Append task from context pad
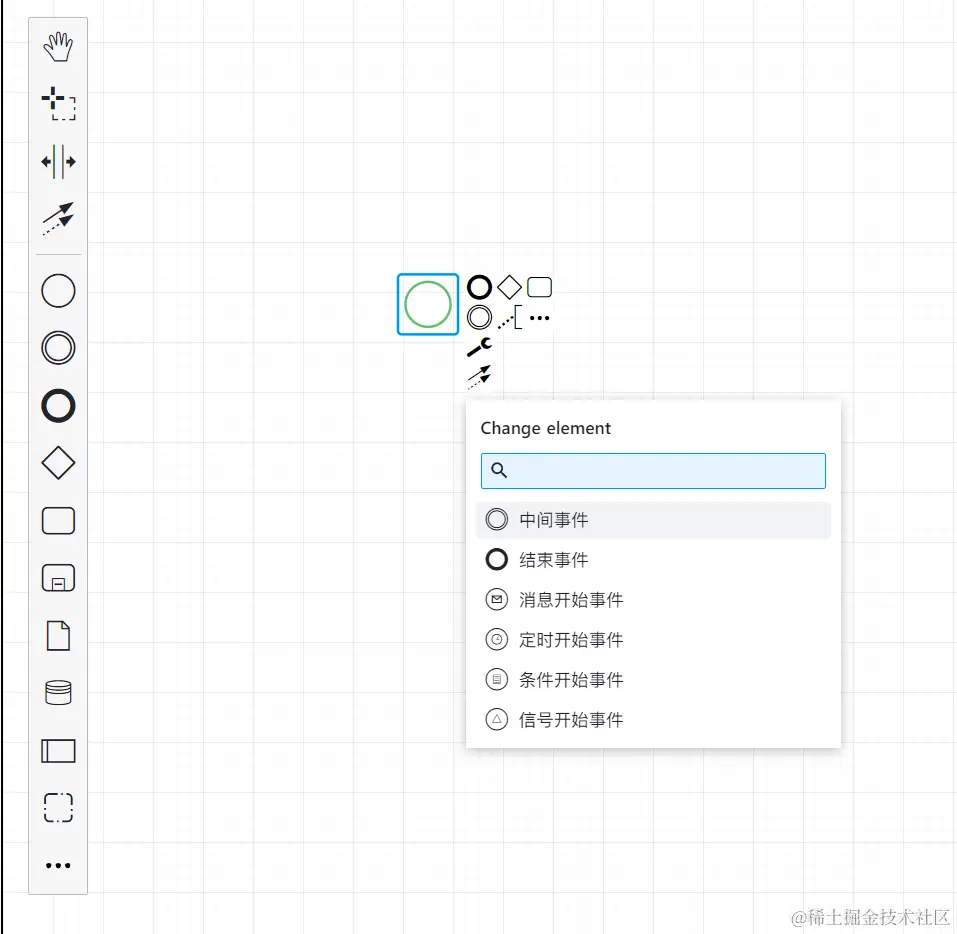This screenshot has height=934, width=957. coord(540,287)
